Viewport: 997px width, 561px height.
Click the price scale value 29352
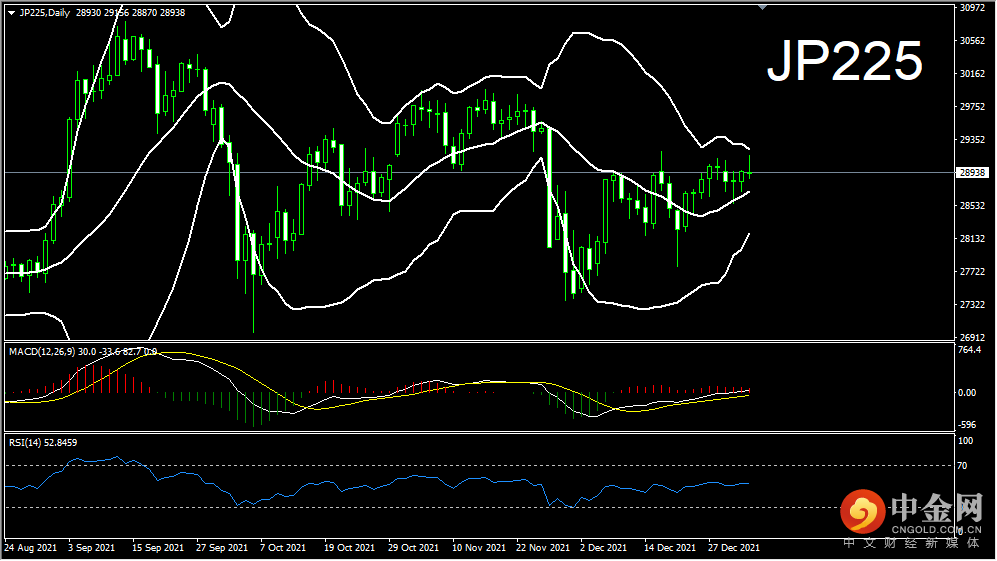pos(972,139)
